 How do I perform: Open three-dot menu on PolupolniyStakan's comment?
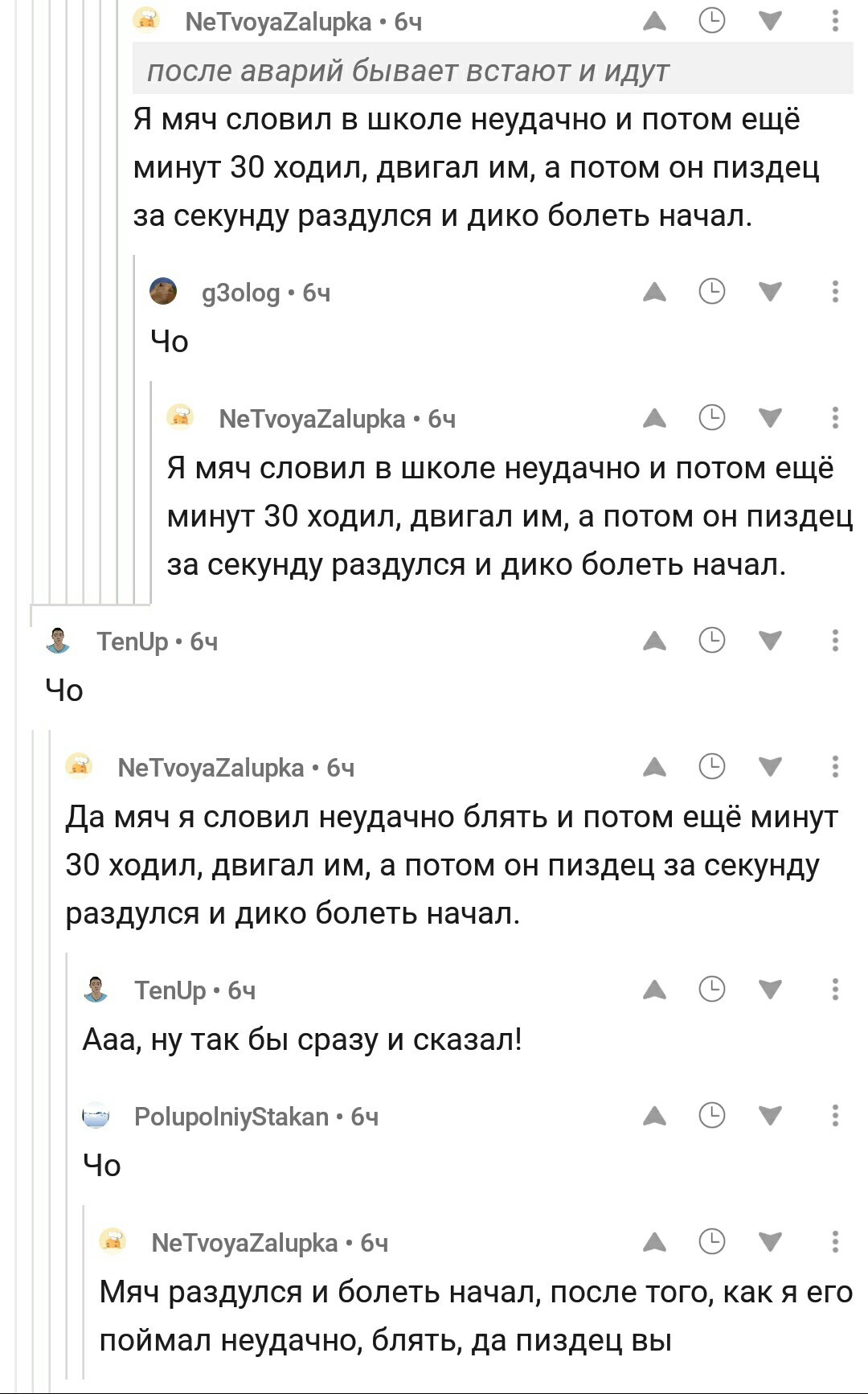tap(836, 1116)
